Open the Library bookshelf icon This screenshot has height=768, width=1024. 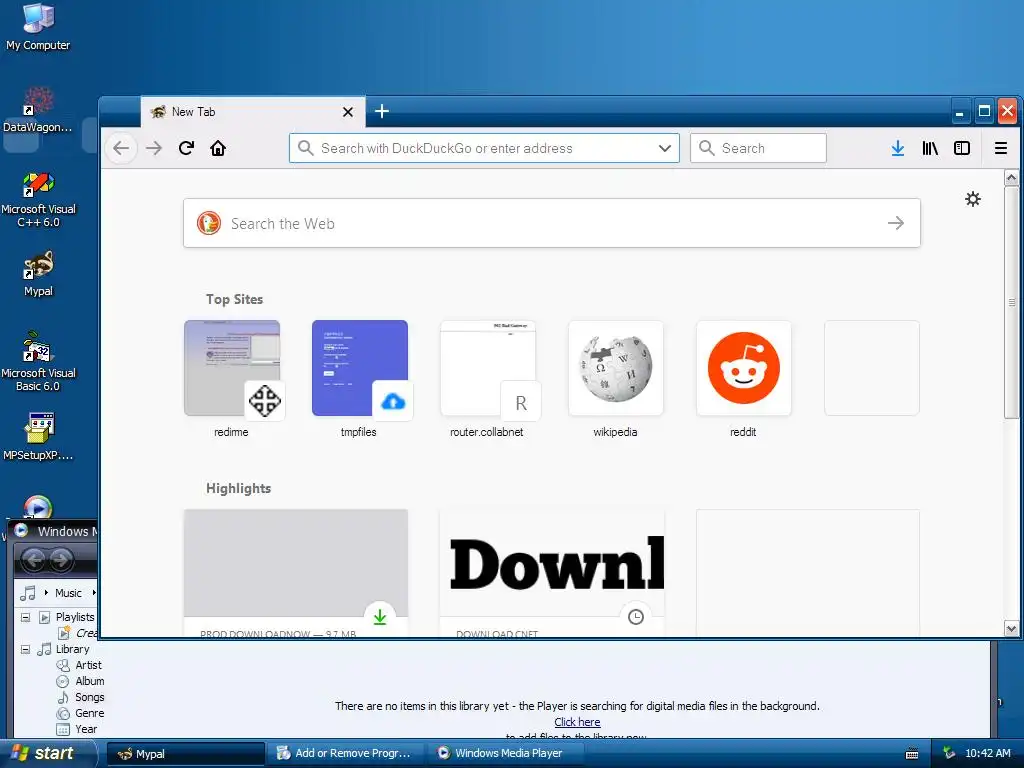pos(930,148)
